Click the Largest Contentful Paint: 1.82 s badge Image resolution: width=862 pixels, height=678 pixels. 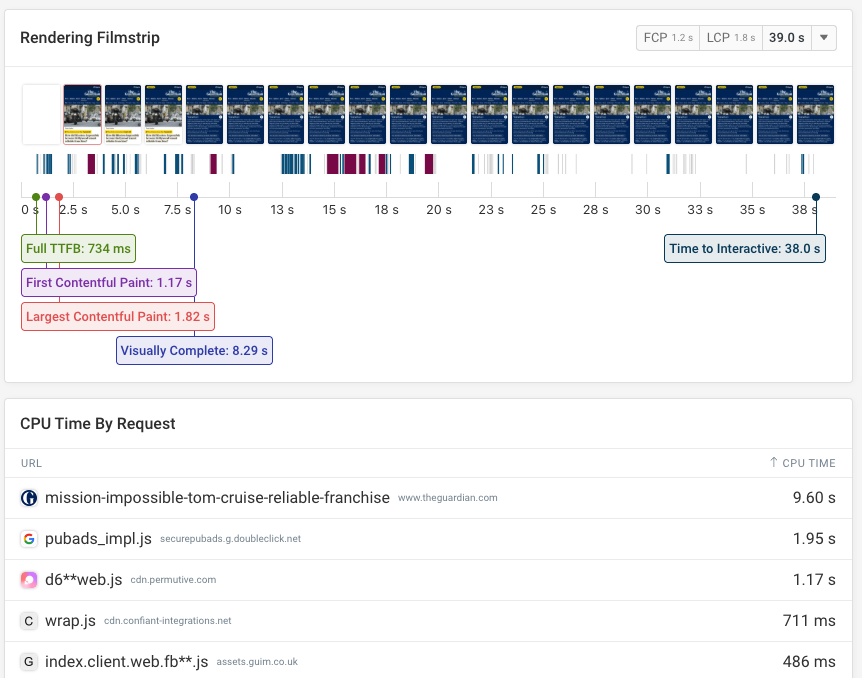[117, 316]
